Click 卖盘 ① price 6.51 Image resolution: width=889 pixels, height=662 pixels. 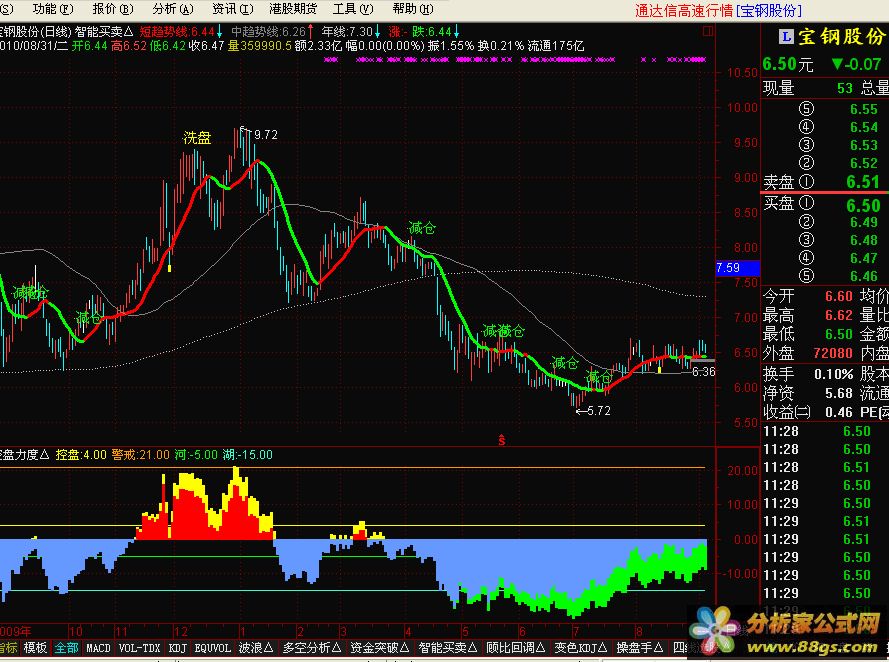point(863,182)
